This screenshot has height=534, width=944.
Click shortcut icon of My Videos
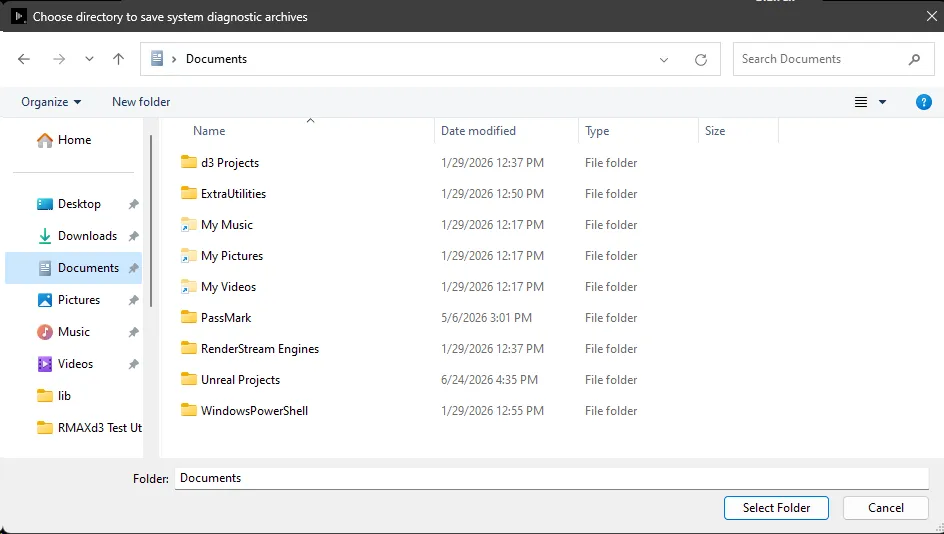[x=188, y=287]
